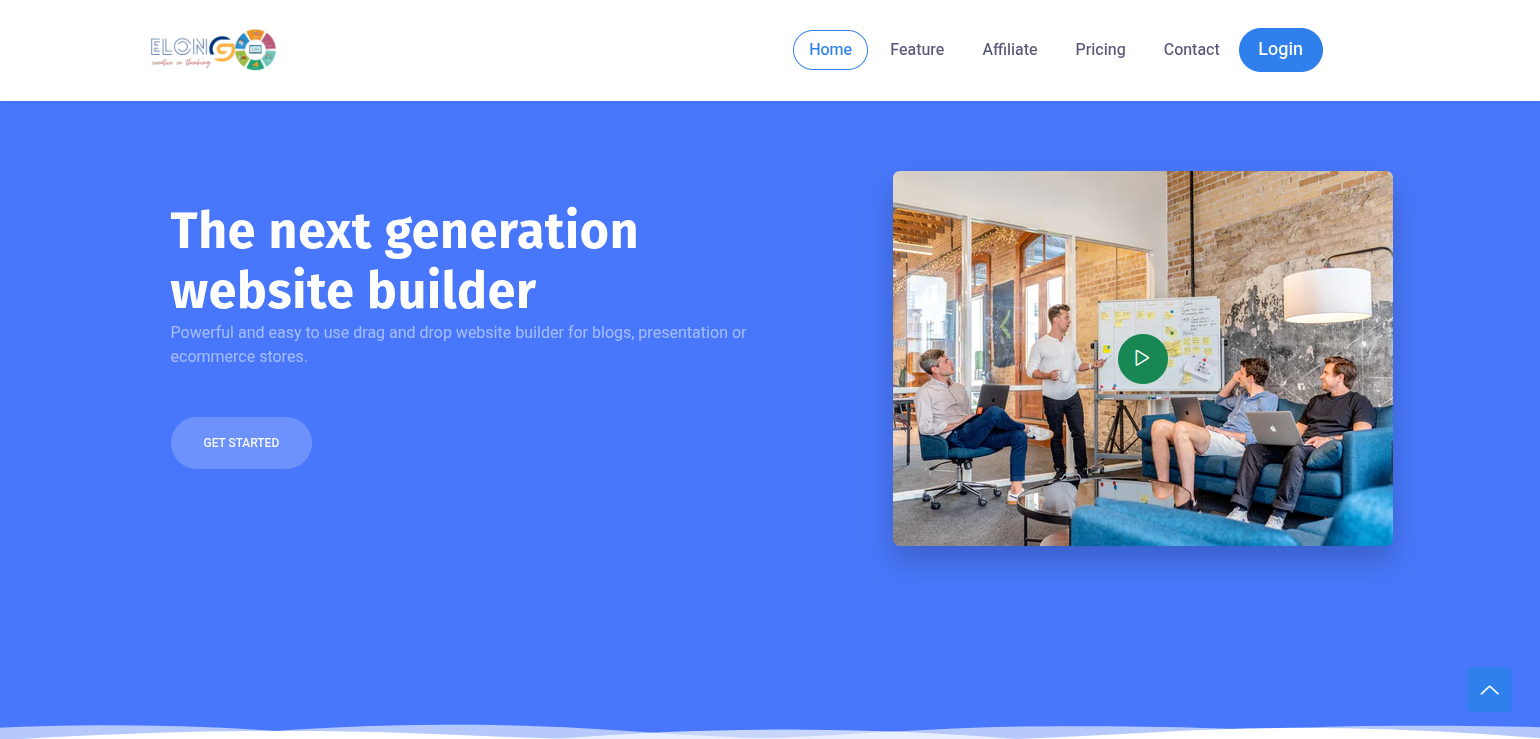Play the office team video
Viewport: 1540px width, 739px height.
[x=1142, y=358]
